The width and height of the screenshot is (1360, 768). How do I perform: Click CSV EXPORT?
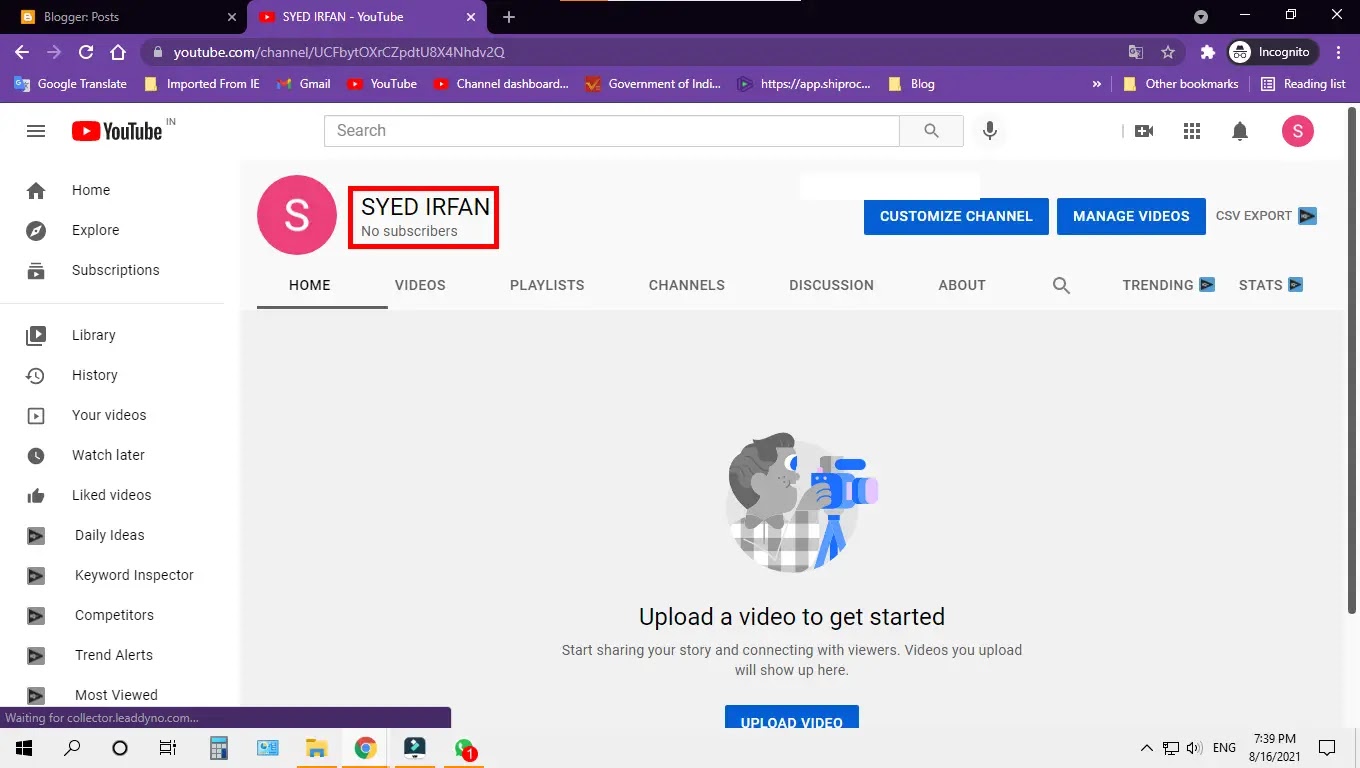[1266, 216]
